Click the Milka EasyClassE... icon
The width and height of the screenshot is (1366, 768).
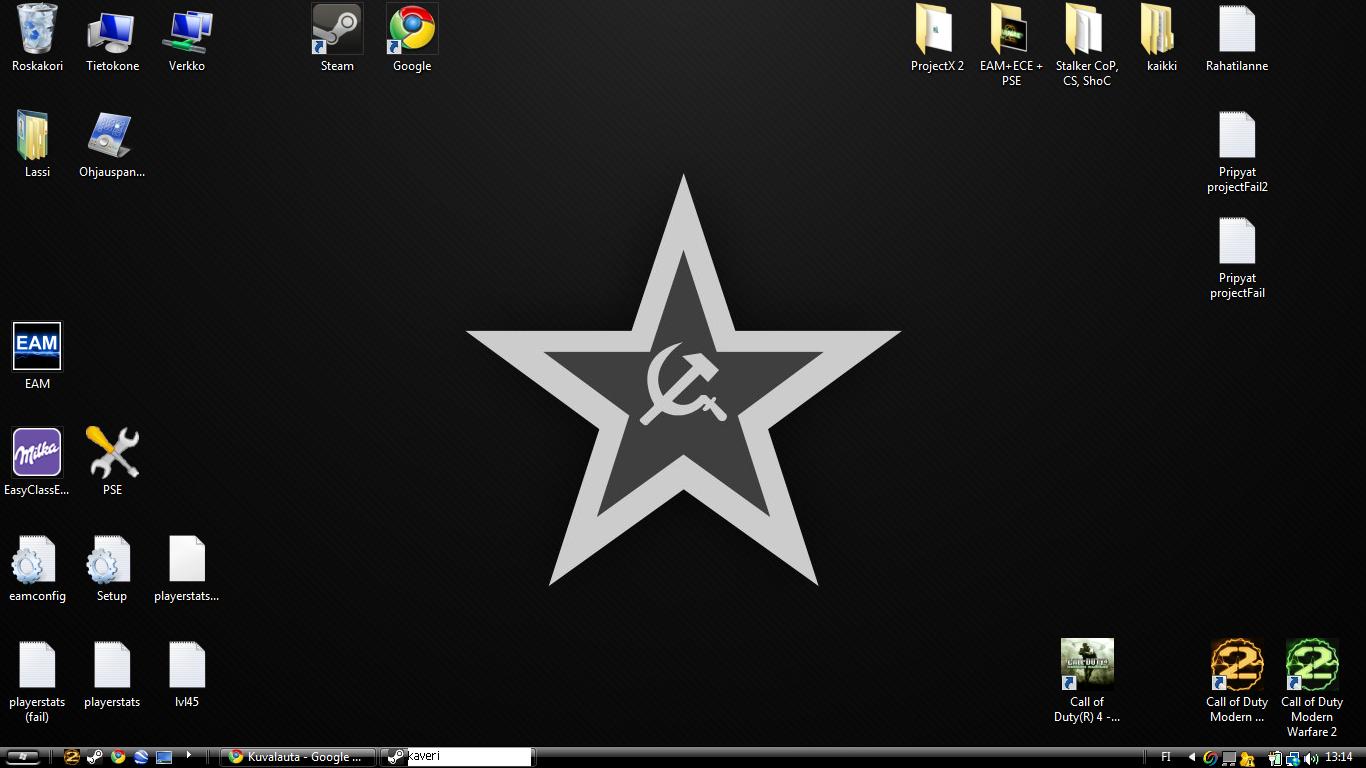coord(37,453)
